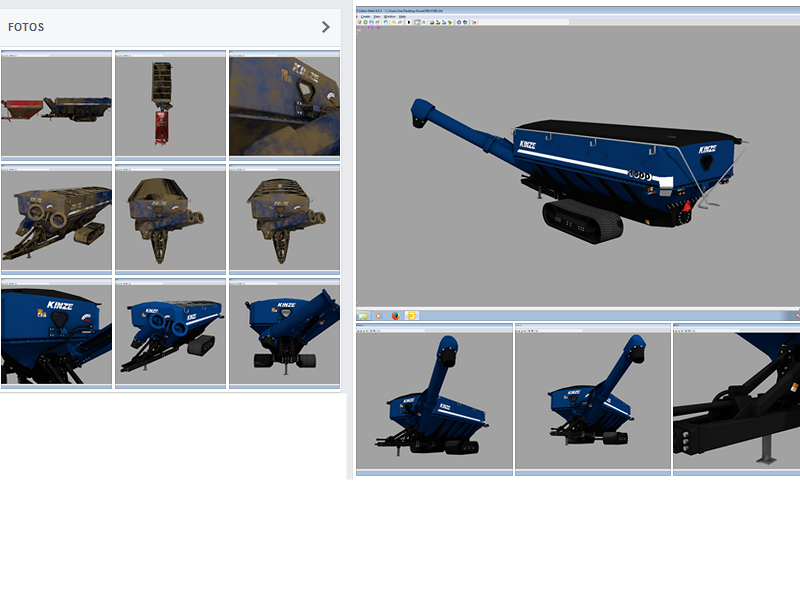
Task: Open the blue Kinze rear view thumbnail
Action: pos(284,333)
